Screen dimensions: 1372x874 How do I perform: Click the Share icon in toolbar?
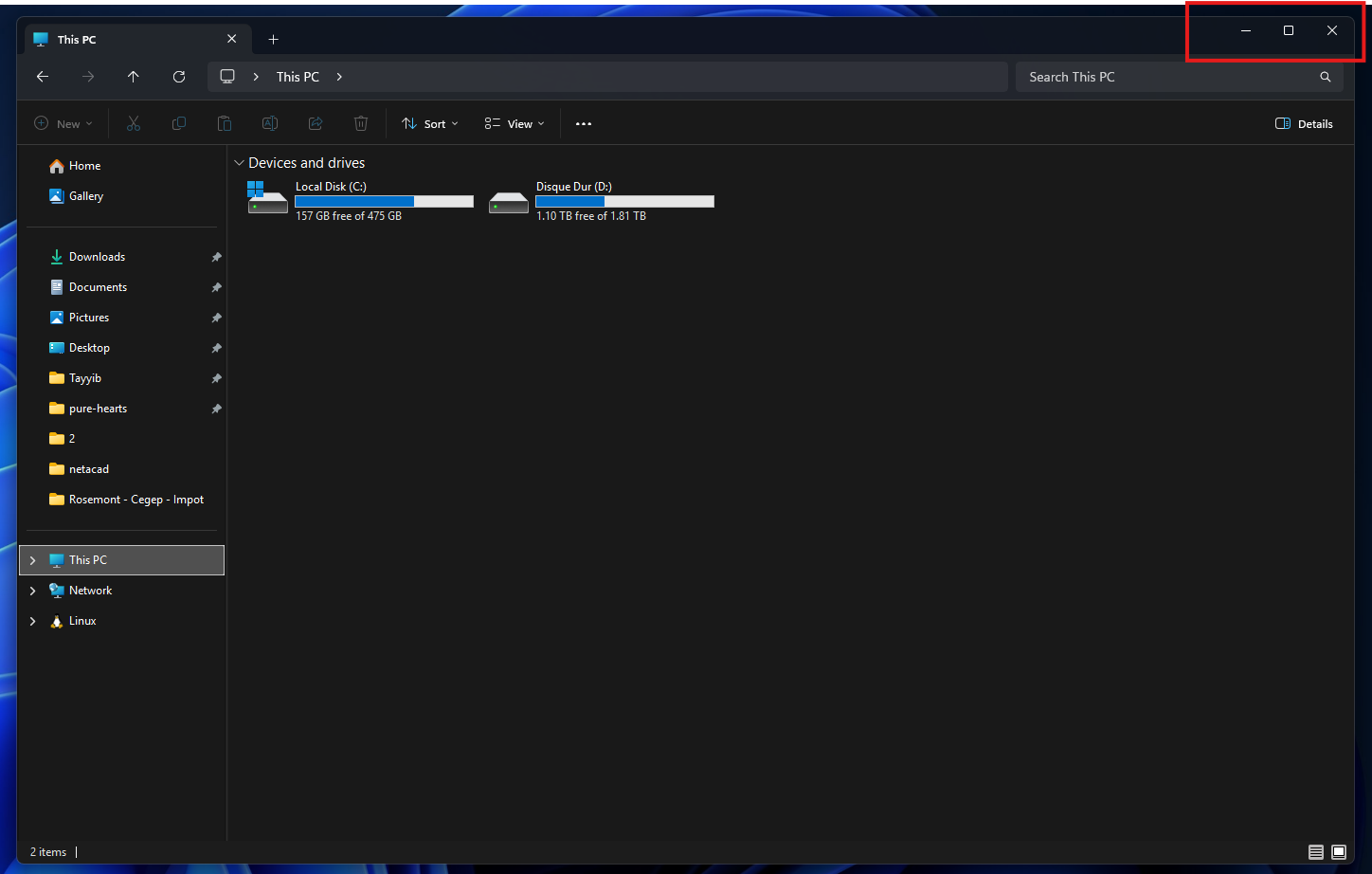[316, 123]
